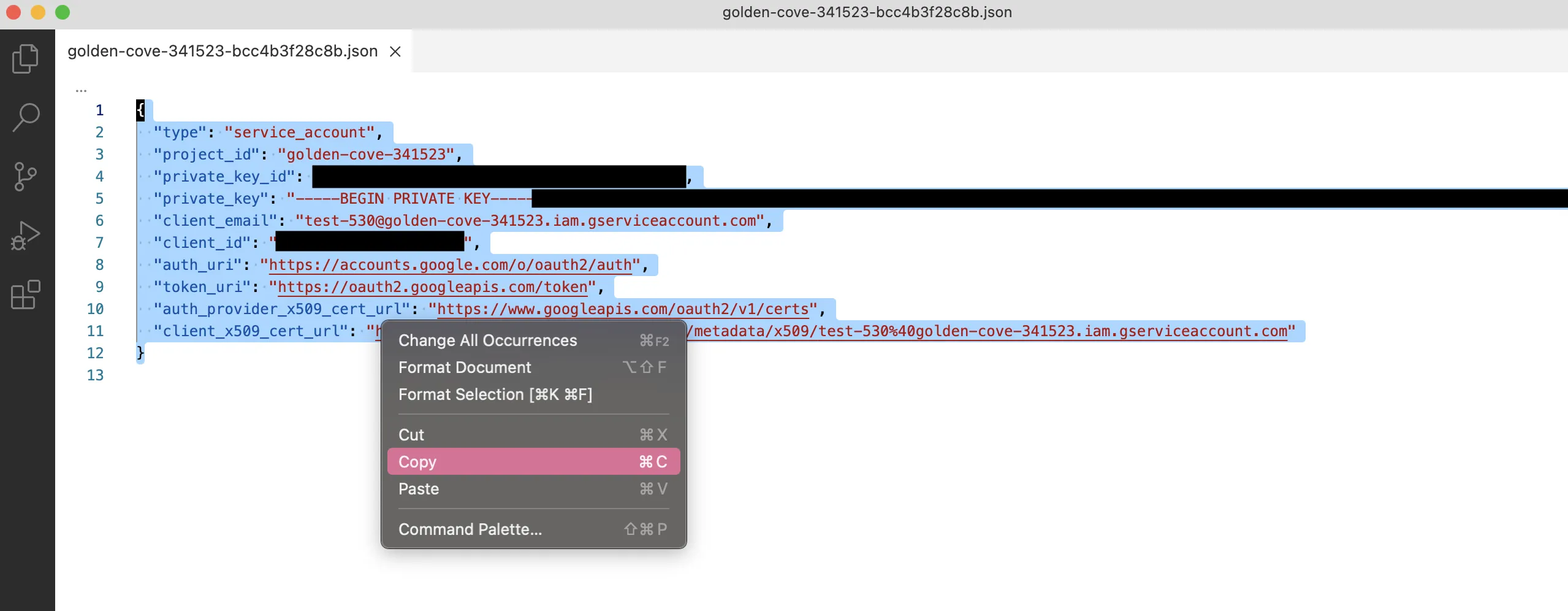Open the Run and Debug panel

[x=25, y=234]
